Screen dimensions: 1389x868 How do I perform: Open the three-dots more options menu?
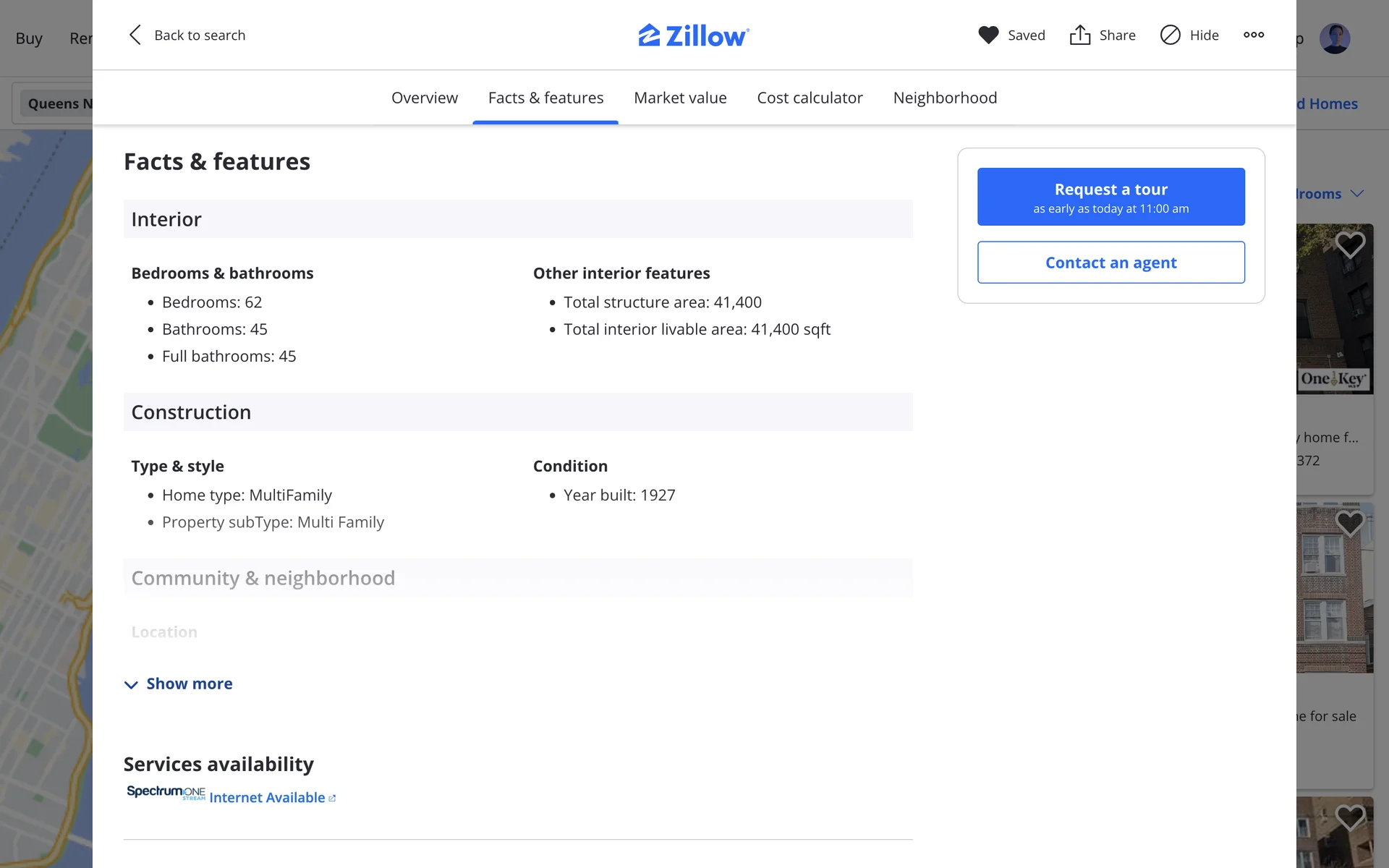(1254, 35)
